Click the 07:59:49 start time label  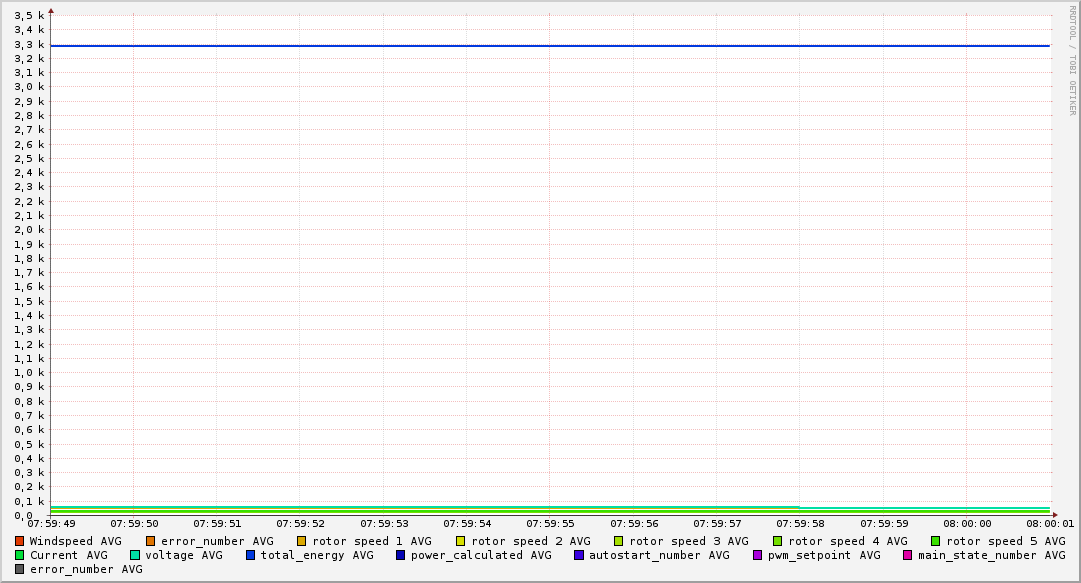click(x=51, y=523)
